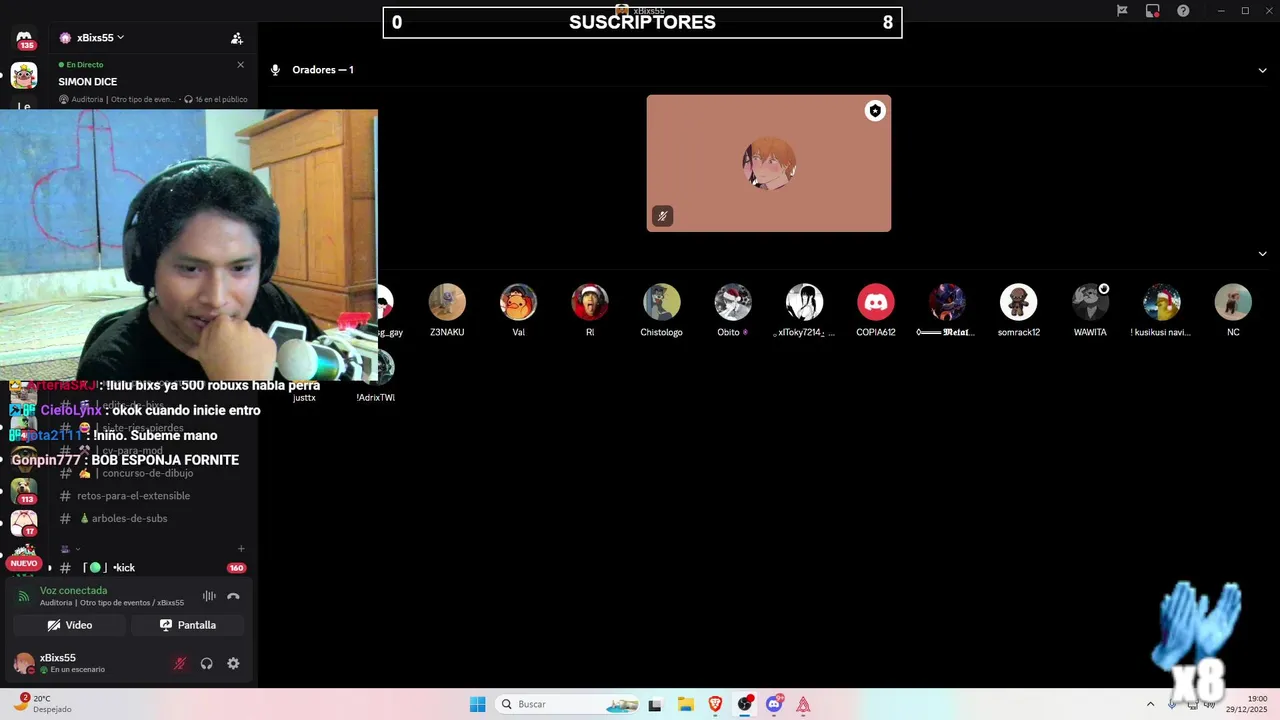Open Obito's audience avatar
1280x720 pixels.
coord(733,302)
